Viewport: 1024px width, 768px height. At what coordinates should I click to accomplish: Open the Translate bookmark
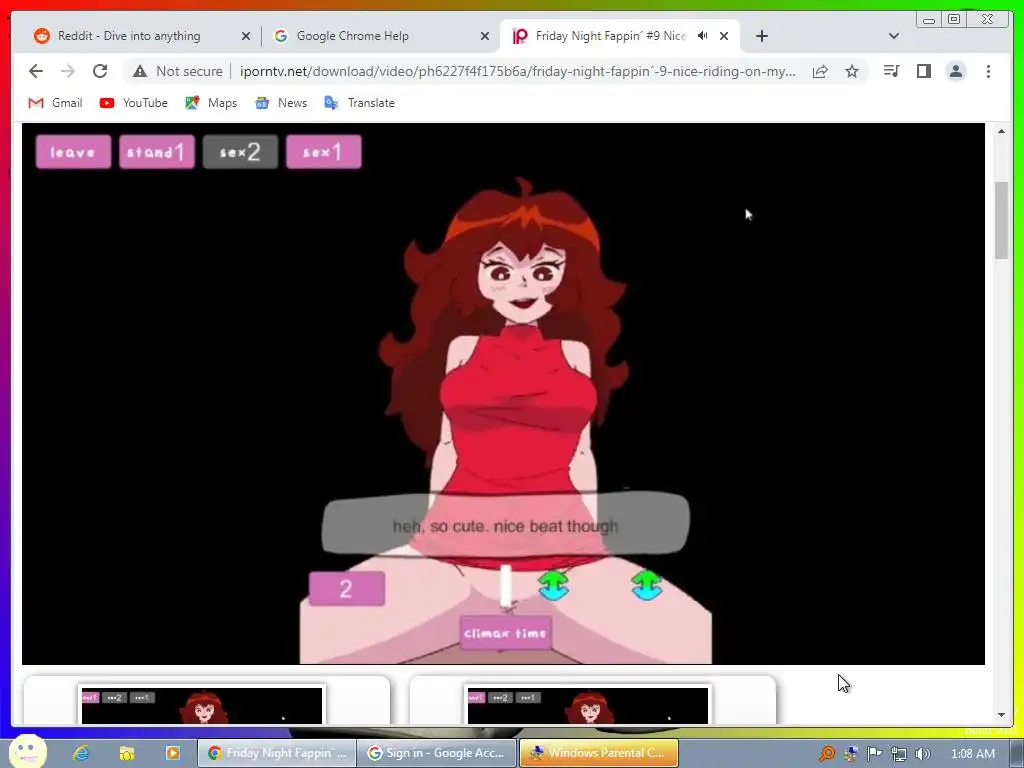pyautogui.click(x=360, y=103)
